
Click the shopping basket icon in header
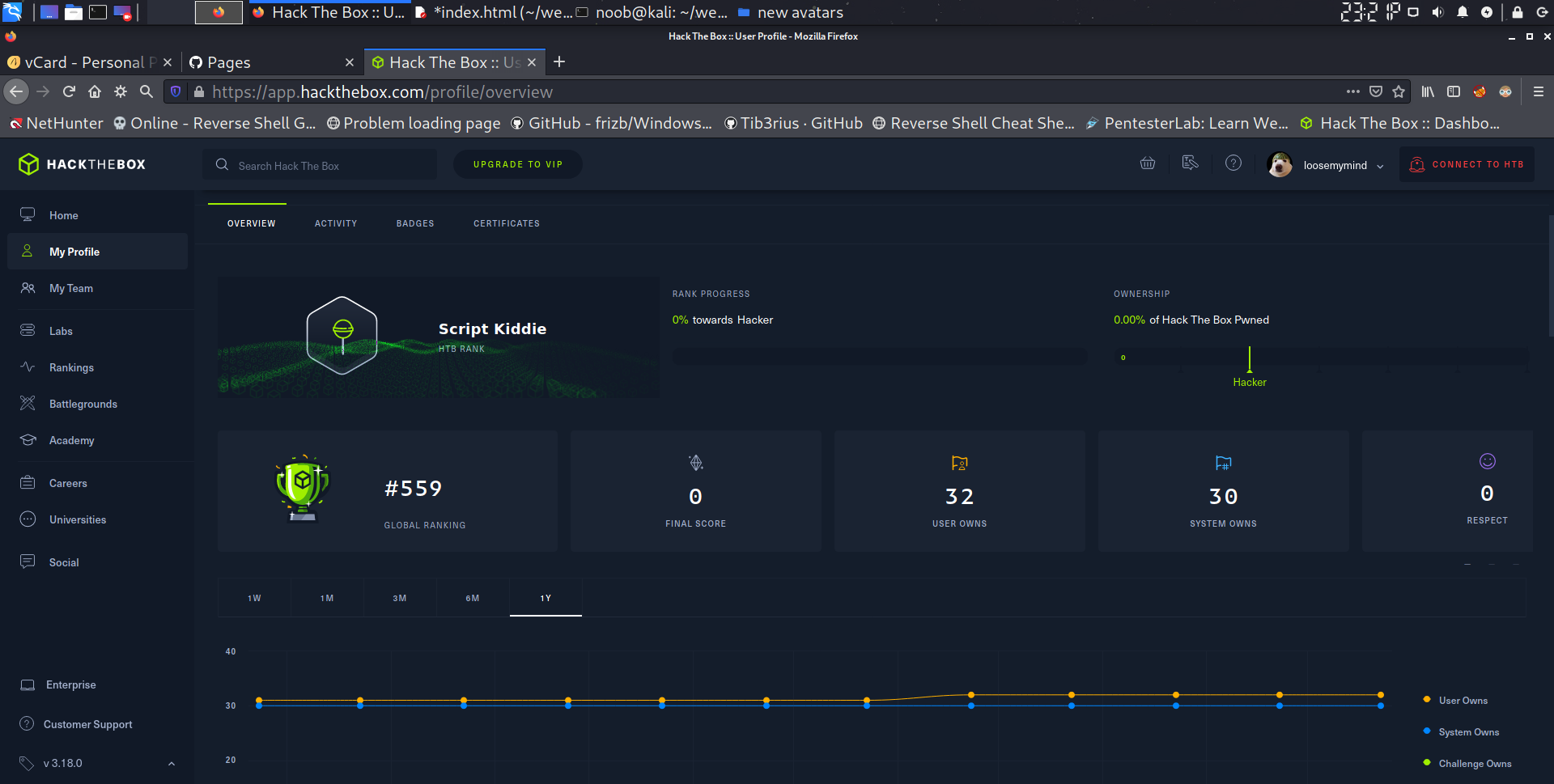click(1148, 163)
